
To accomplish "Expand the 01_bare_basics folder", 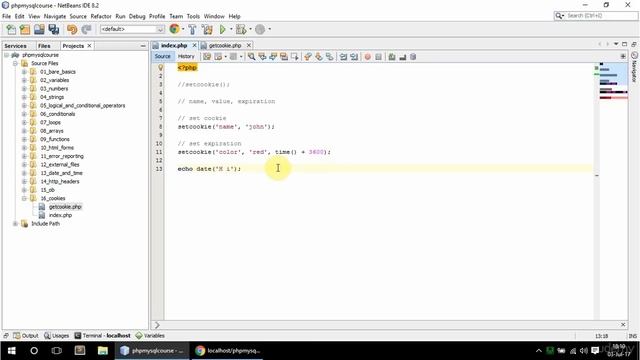I will click(x=24, y=72).
